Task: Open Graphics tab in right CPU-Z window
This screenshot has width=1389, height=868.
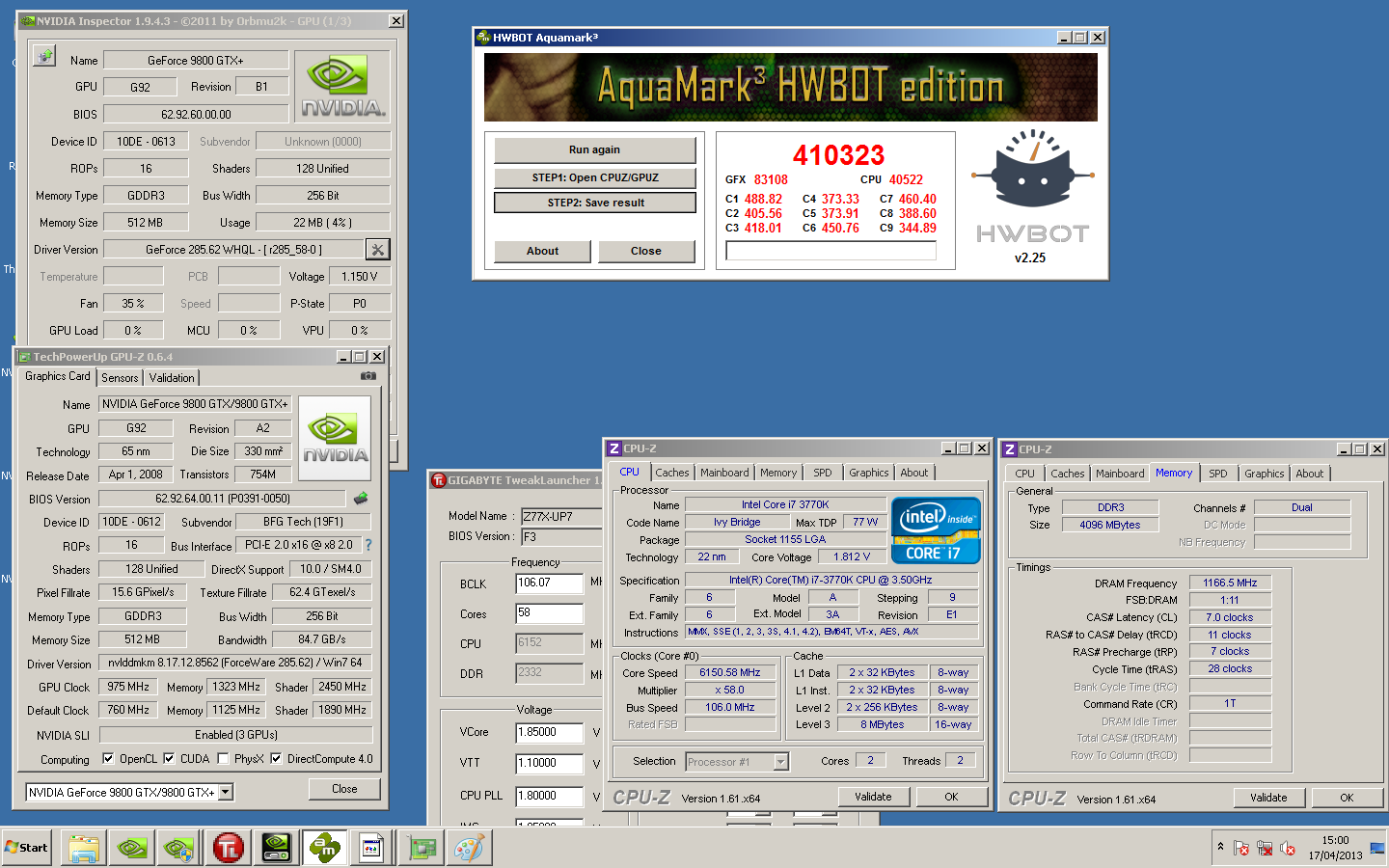Action: point(1264,474)
